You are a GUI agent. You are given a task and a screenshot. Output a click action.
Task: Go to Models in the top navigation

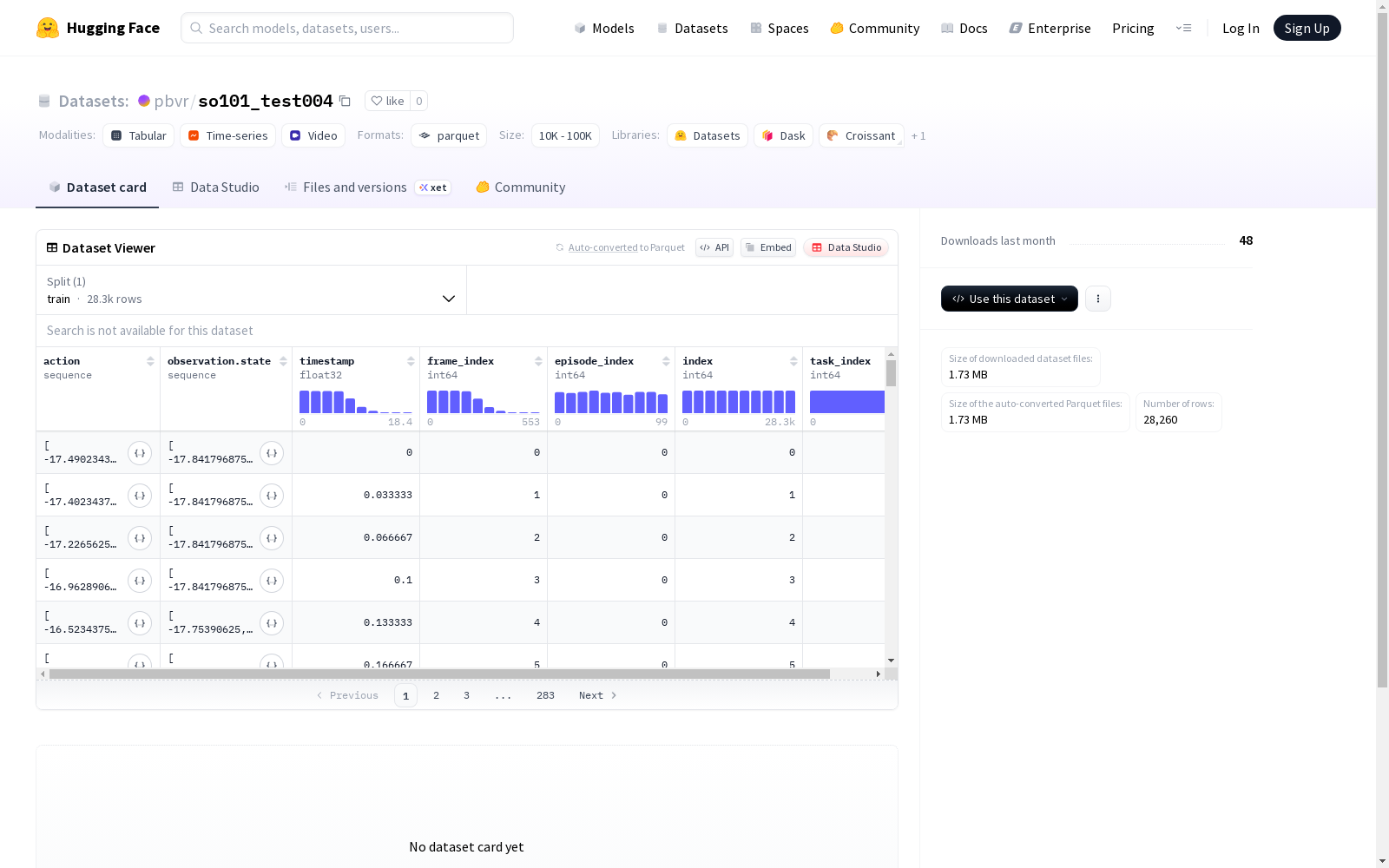pyautogui.click(x=604, y=28)
